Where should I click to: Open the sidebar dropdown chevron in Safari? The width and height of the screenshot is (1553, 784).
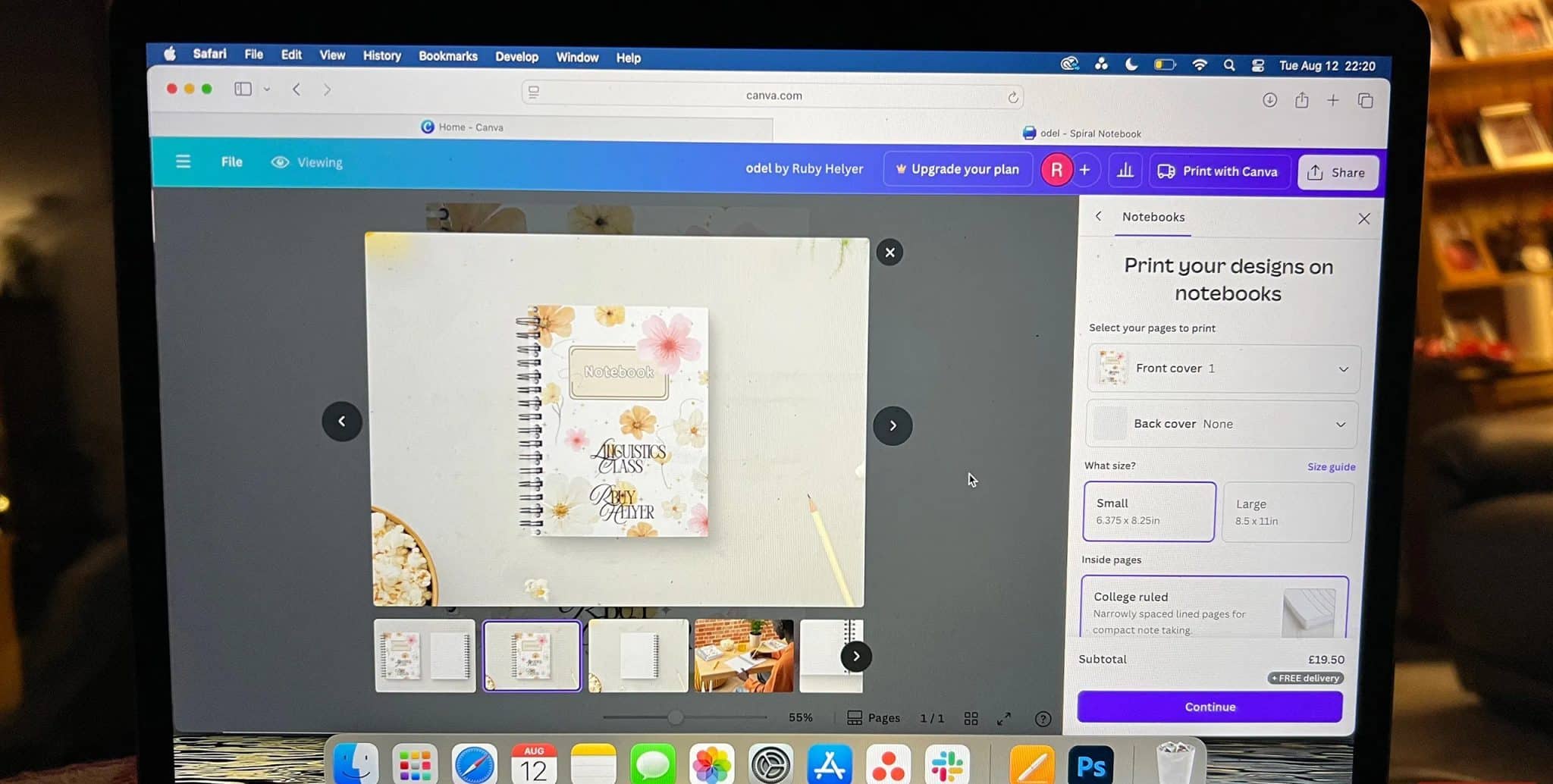267,89
